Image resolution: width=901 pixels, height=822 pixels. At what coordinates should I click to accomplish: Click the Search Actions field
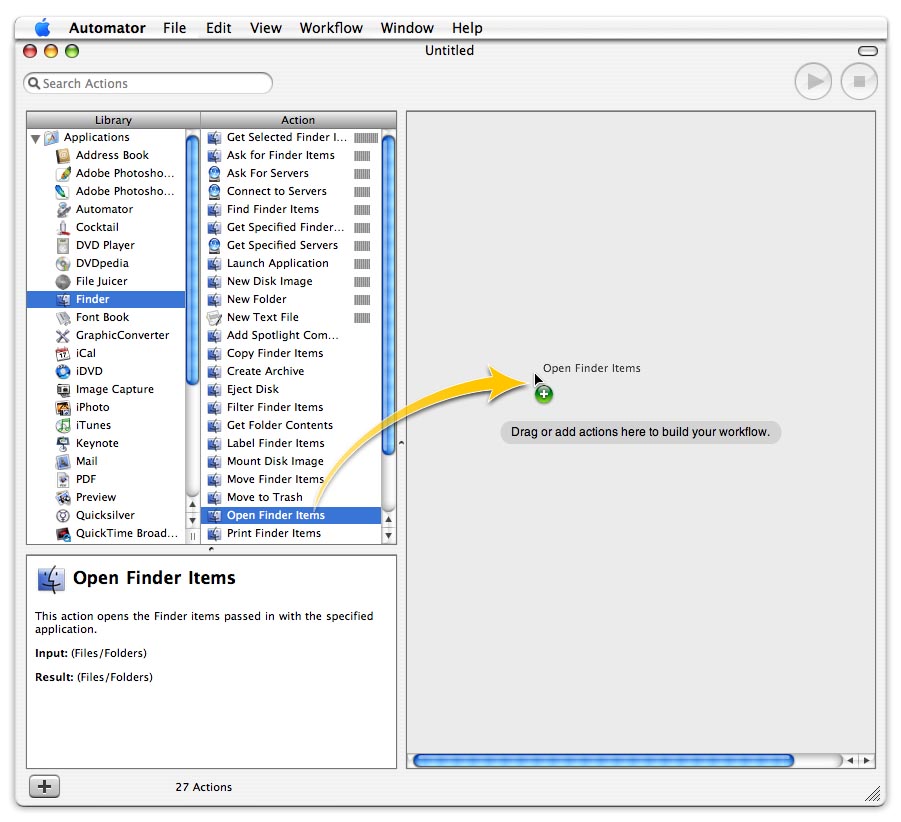tap(150, 84)
